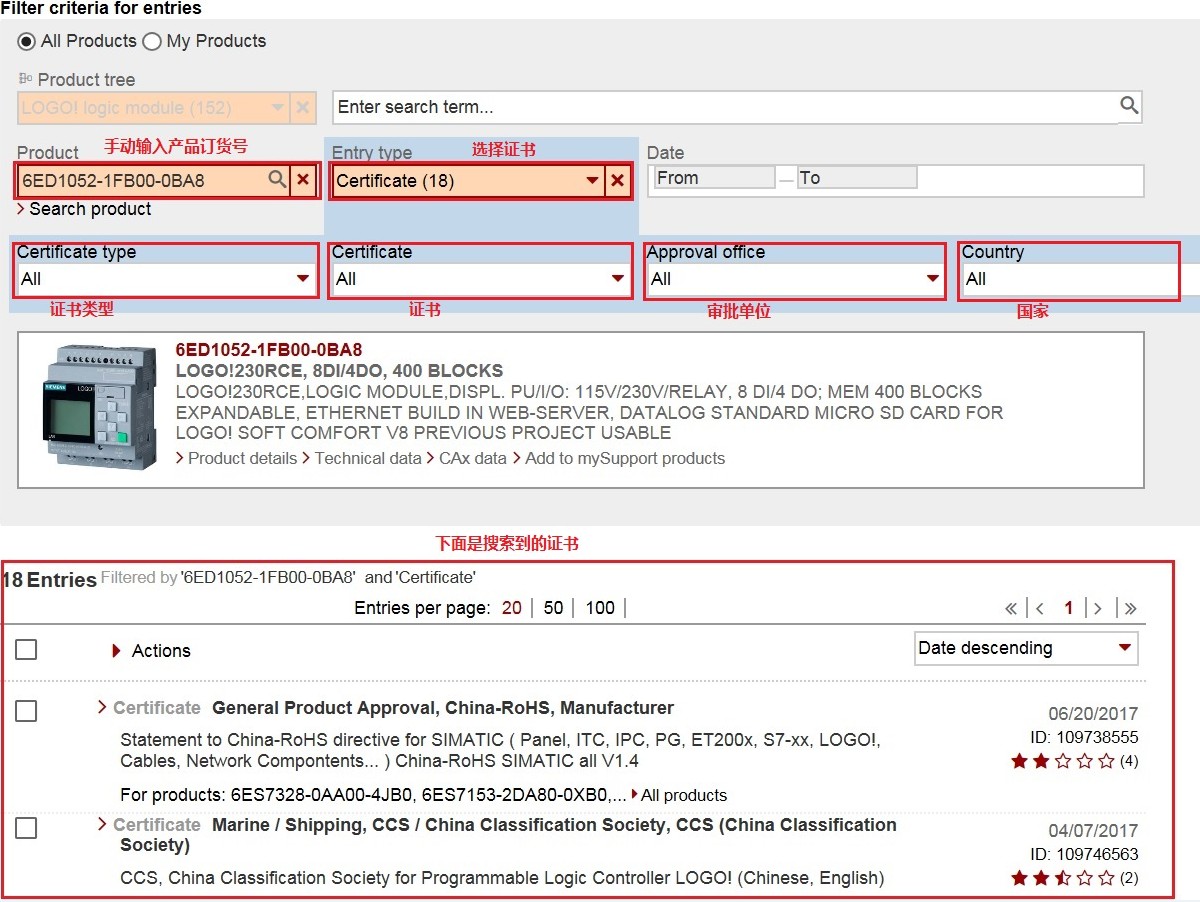
Task: Expand China-RoHS certificate entry arrow
Action: pos(102,707)
